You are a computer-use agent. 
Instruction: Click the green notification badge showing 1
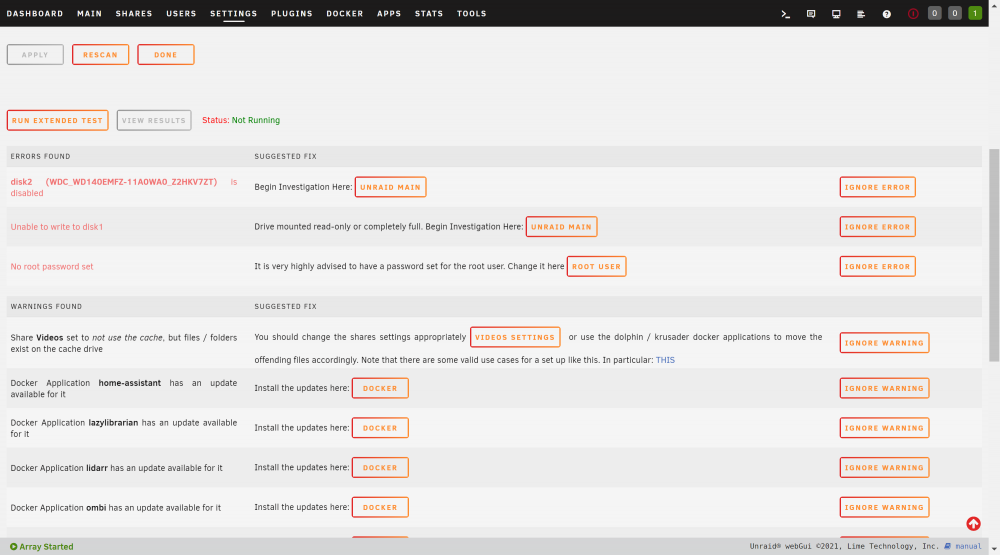[x=974, y=13]
